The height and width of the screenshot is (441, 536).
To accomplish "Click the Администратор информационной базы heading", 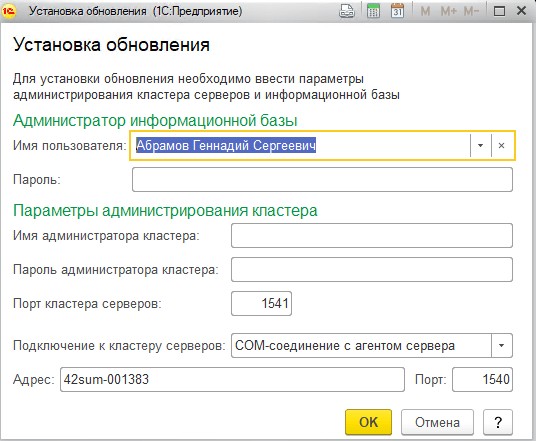I will coord(155,120).
